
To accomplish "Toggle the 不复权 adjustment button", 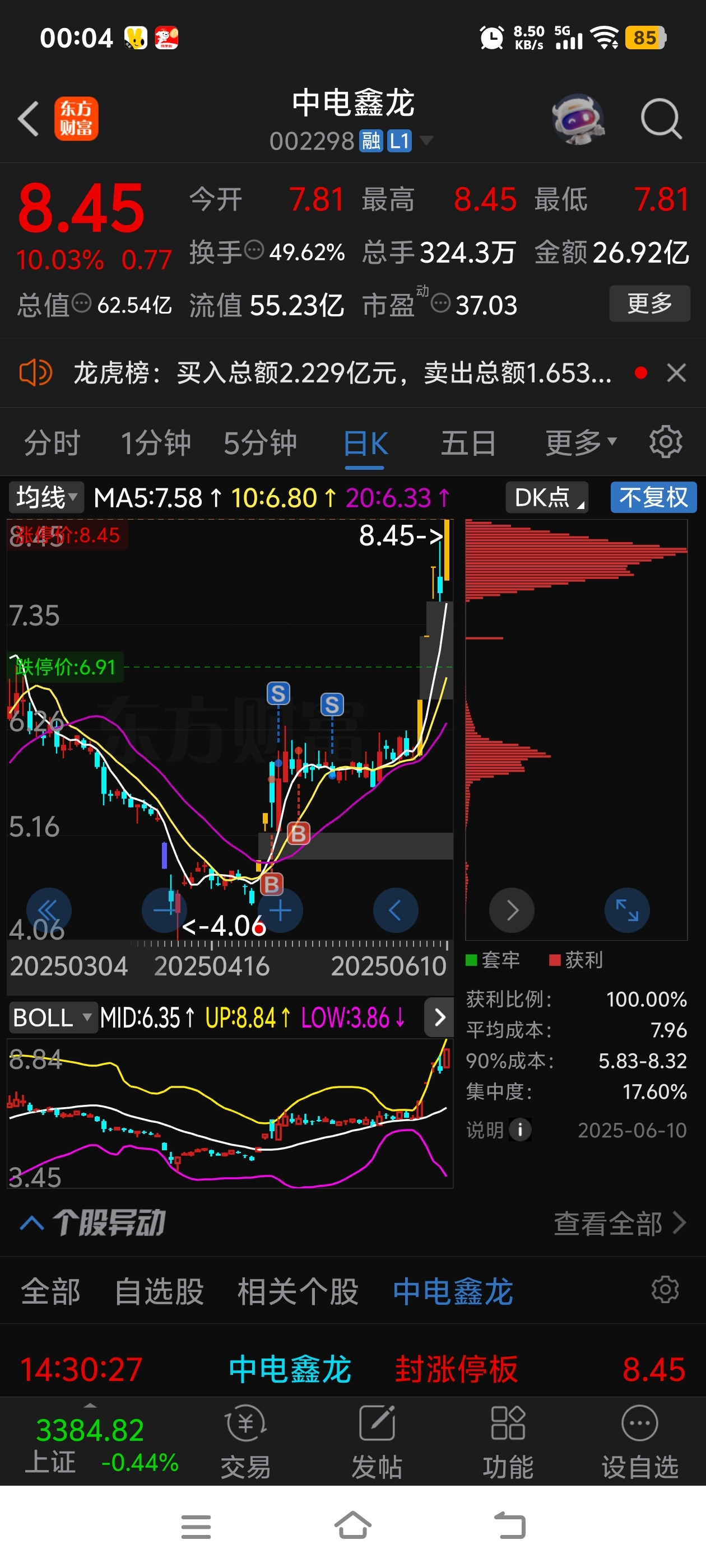I will (654, 497).
